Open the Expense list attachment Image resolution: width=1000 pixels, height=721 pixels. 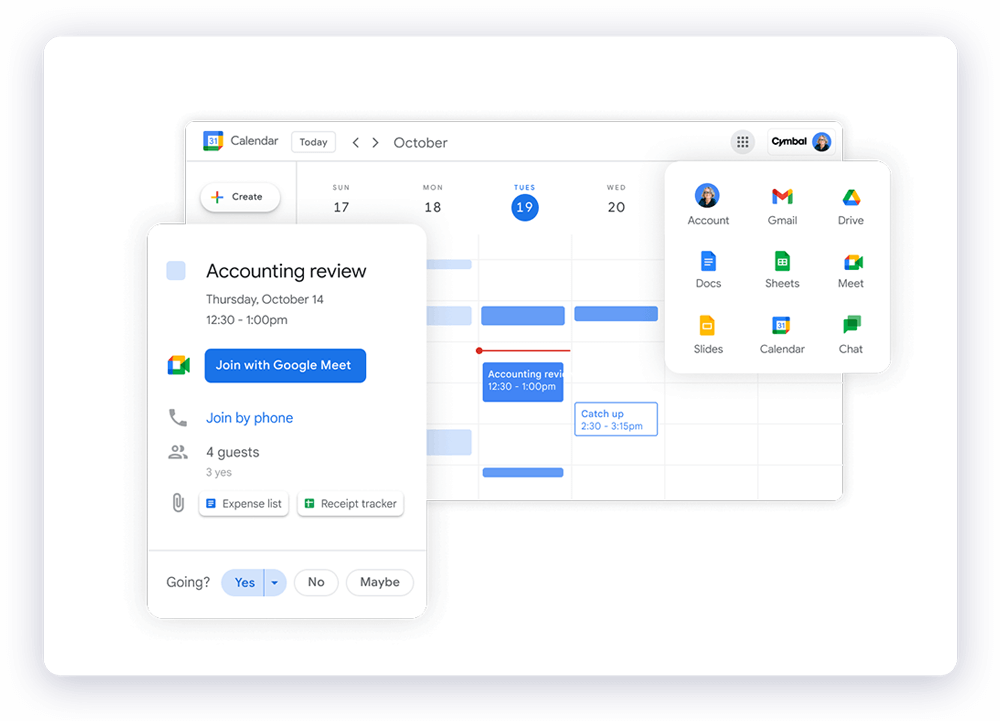(x=244, y=504)
